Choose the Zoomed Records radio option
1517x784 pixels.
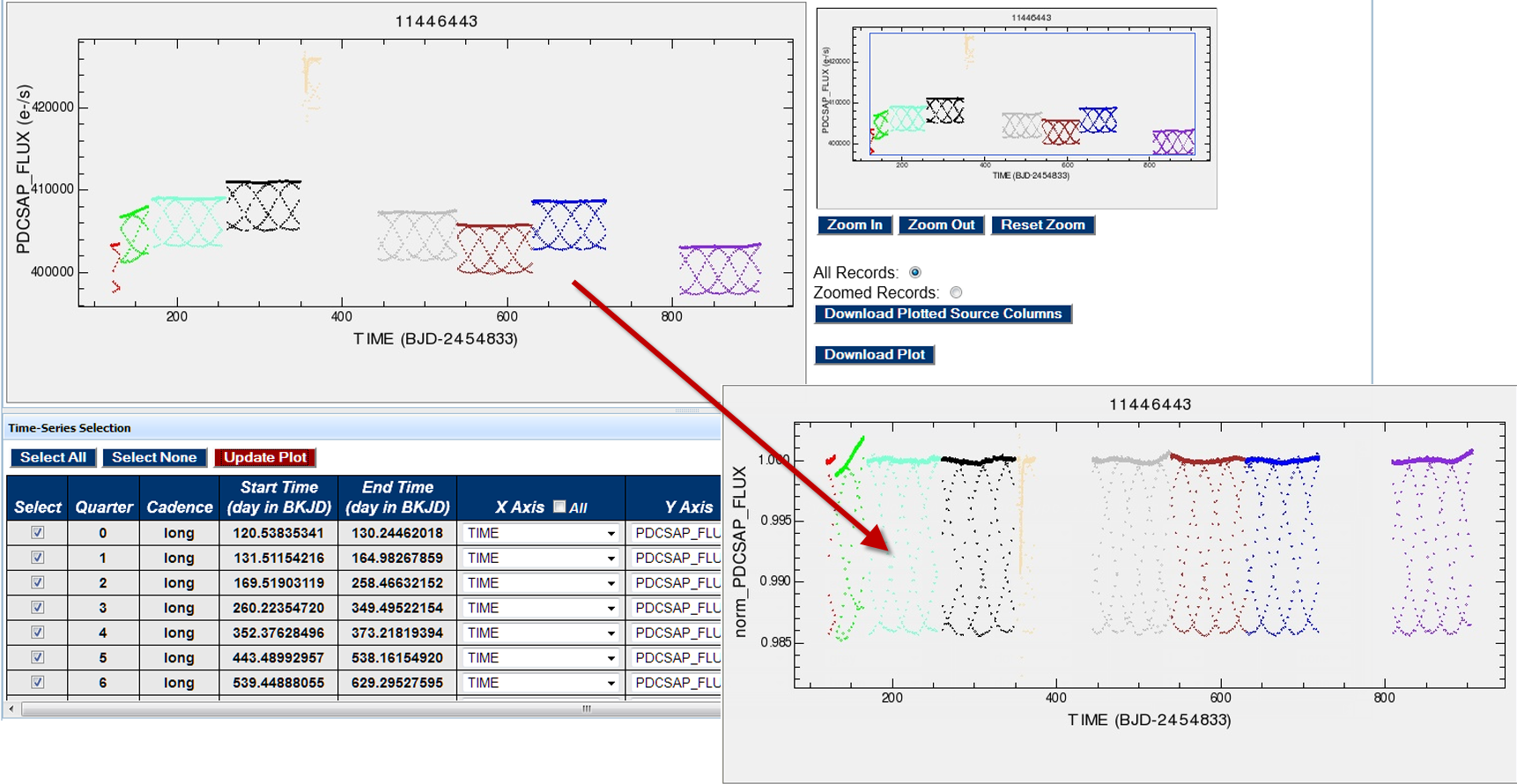(956, 292)
